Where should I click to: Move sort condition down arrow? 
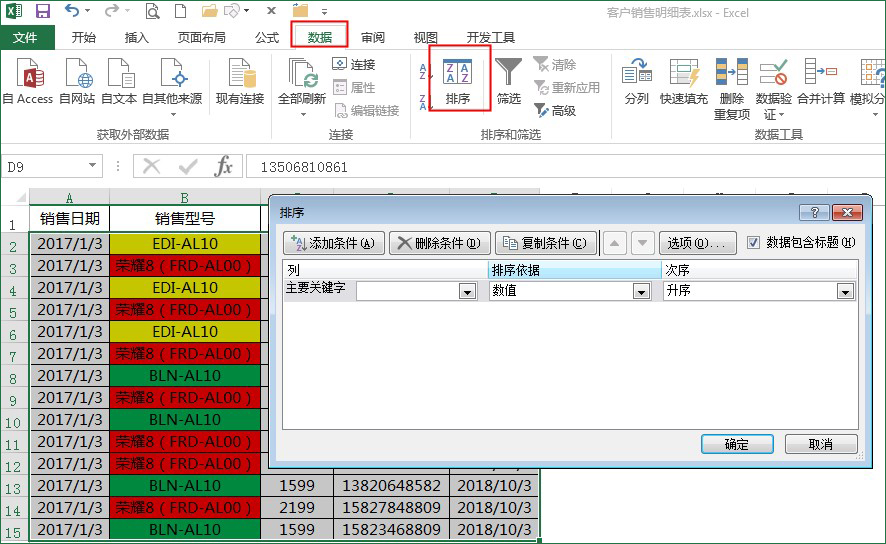pyautogui.click(x=642, y=243)
